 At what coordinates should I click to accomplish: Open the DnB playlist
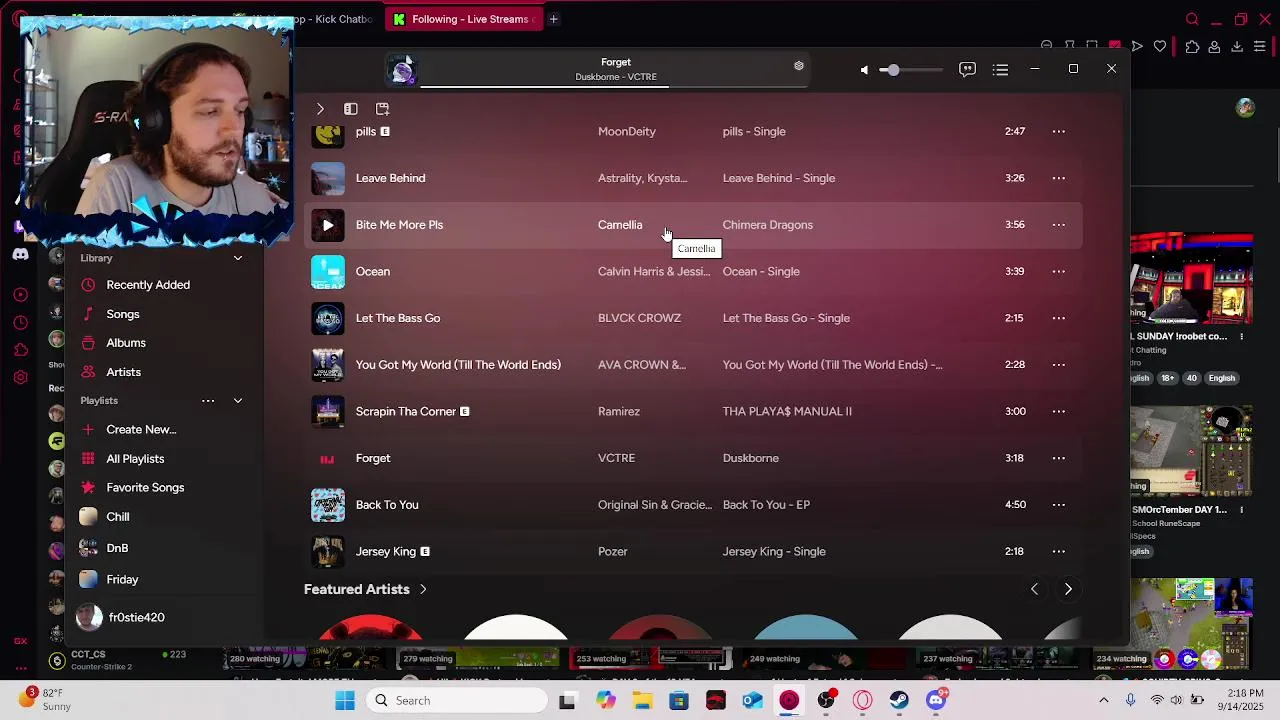click(x=117, y=548)
